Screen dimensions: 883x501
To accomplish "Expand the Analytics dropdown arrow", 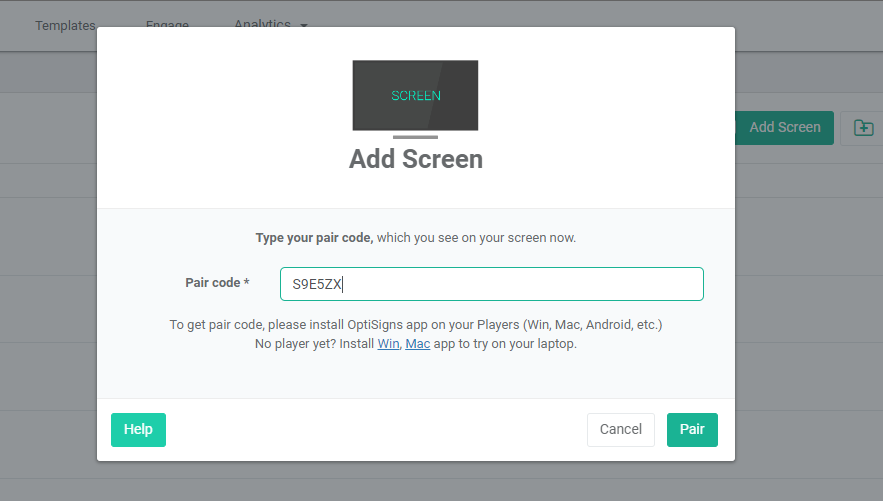I will [x=303, y=24].
